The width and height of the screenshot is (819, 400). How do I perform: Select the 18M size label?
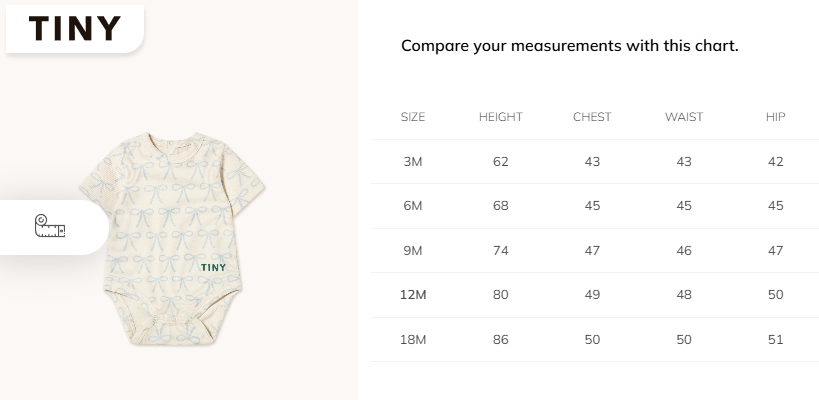pos(413,340)
